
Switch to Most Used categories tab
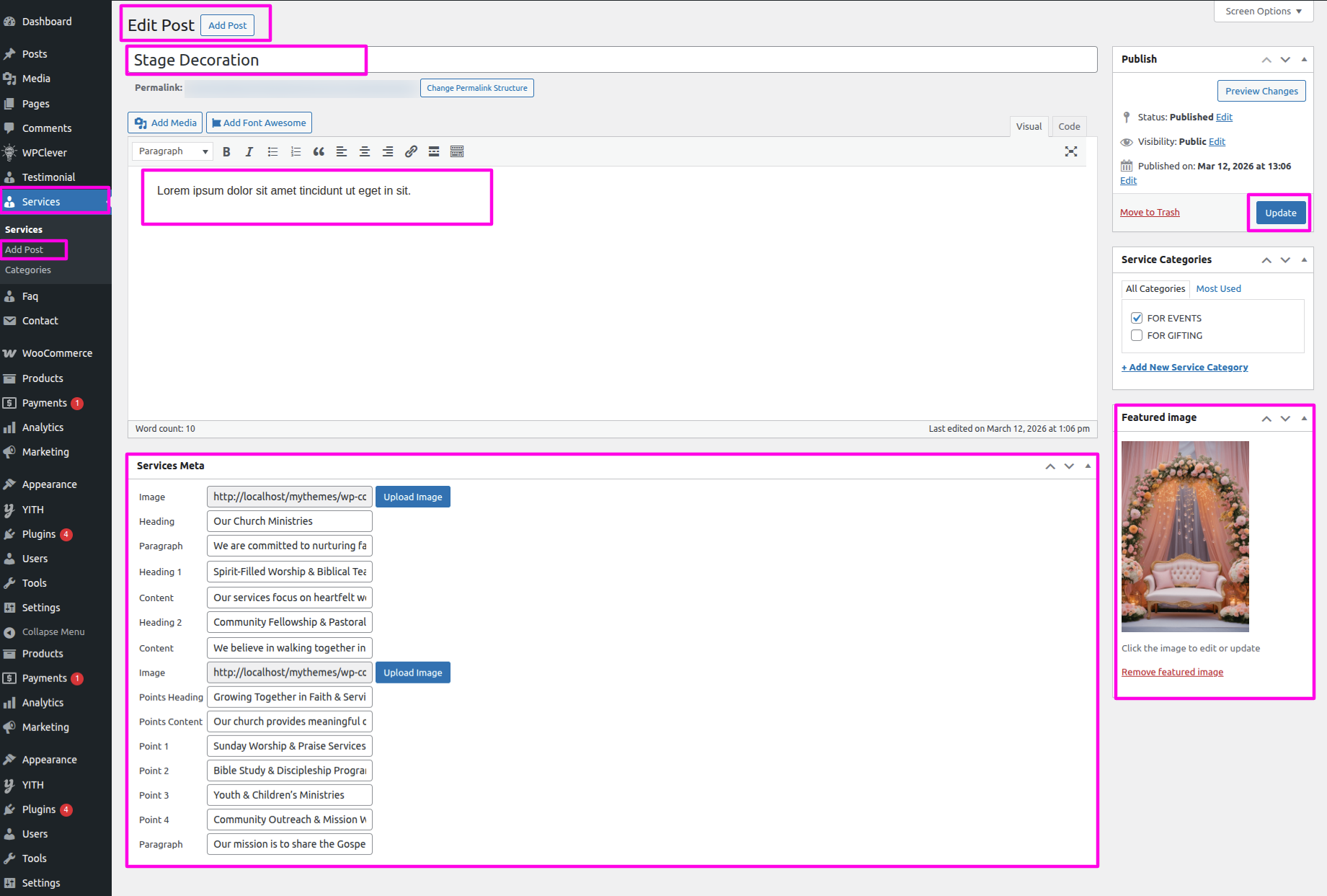[x=1218, y=288]
